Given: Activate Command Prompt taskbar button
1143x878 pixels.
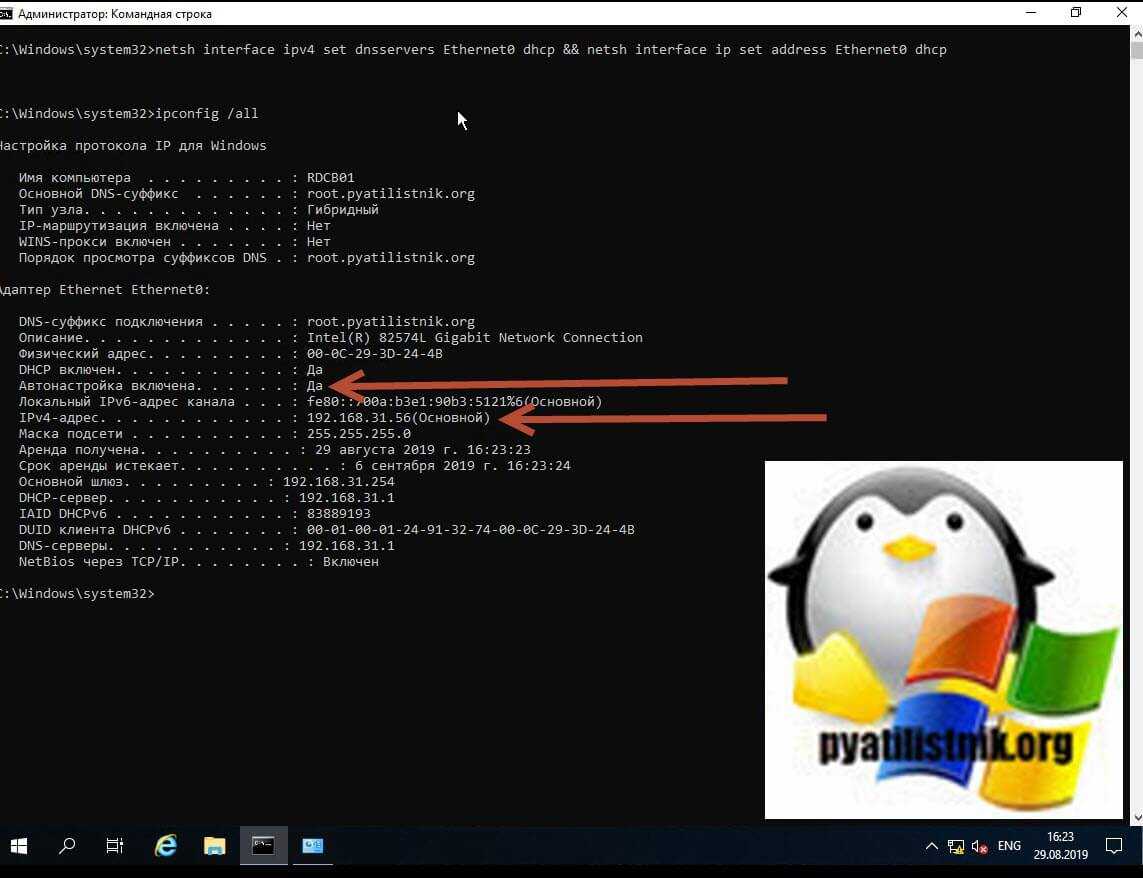Looking at the screenshot, I should coord(263,846).
